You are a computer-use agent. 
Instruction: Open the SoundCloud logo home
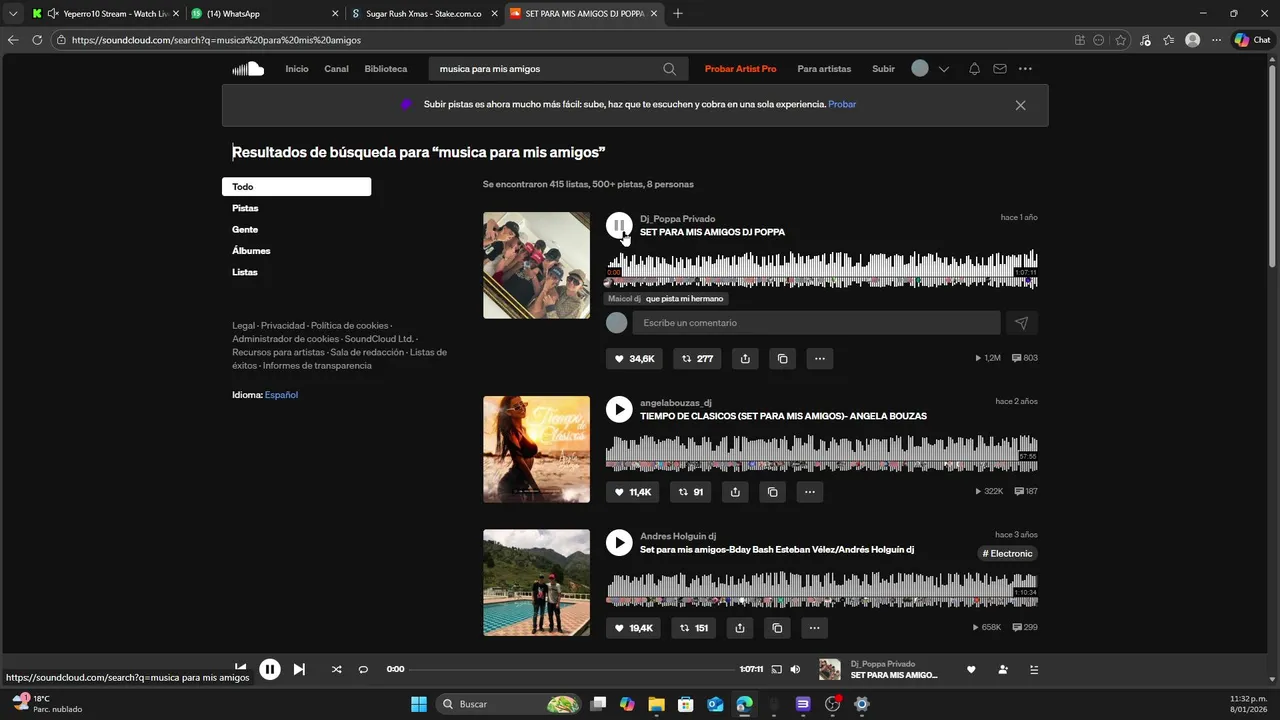coord(248,69)
